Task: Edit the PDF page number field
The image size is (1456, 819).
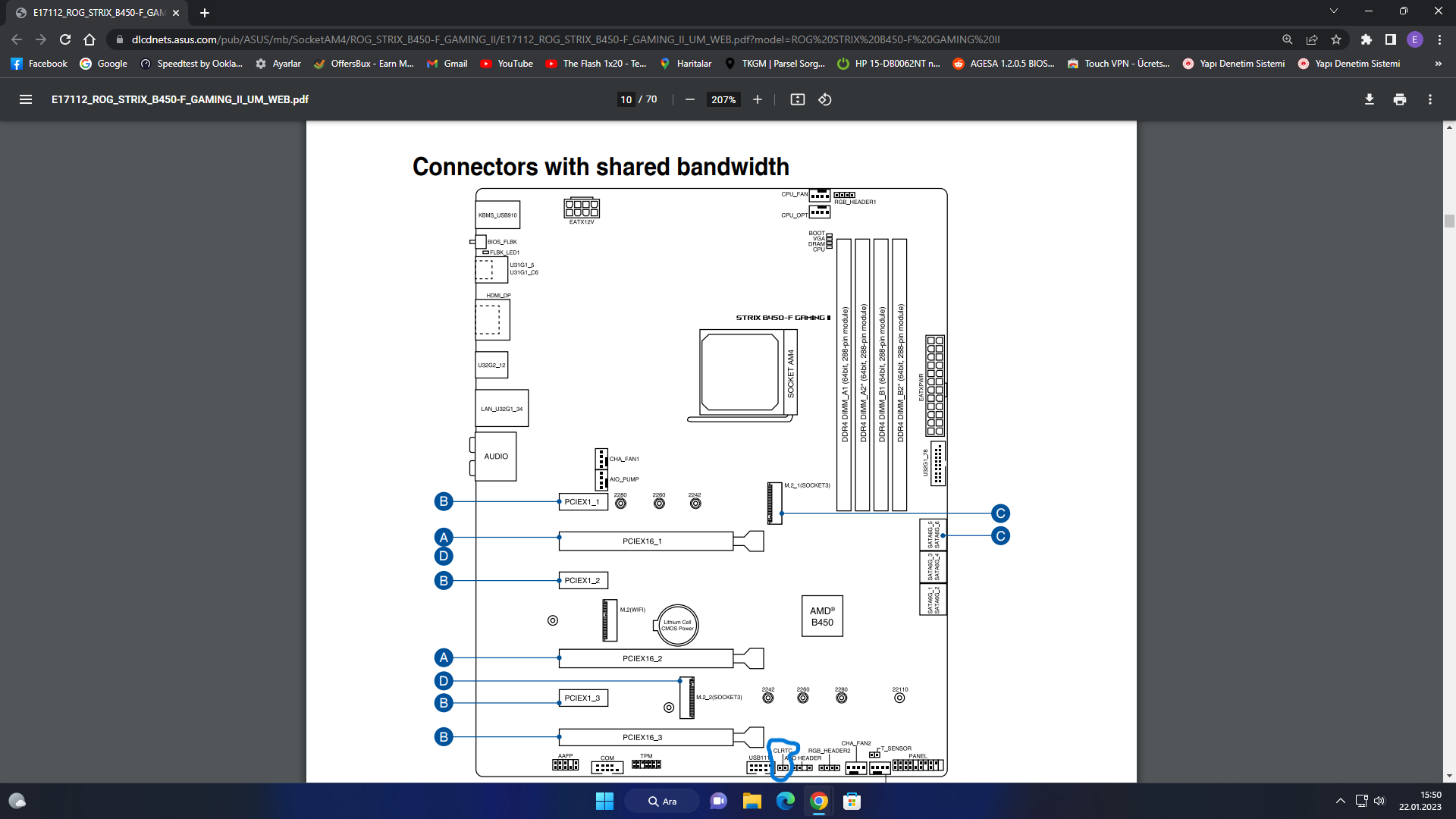Action: [626, 99]
